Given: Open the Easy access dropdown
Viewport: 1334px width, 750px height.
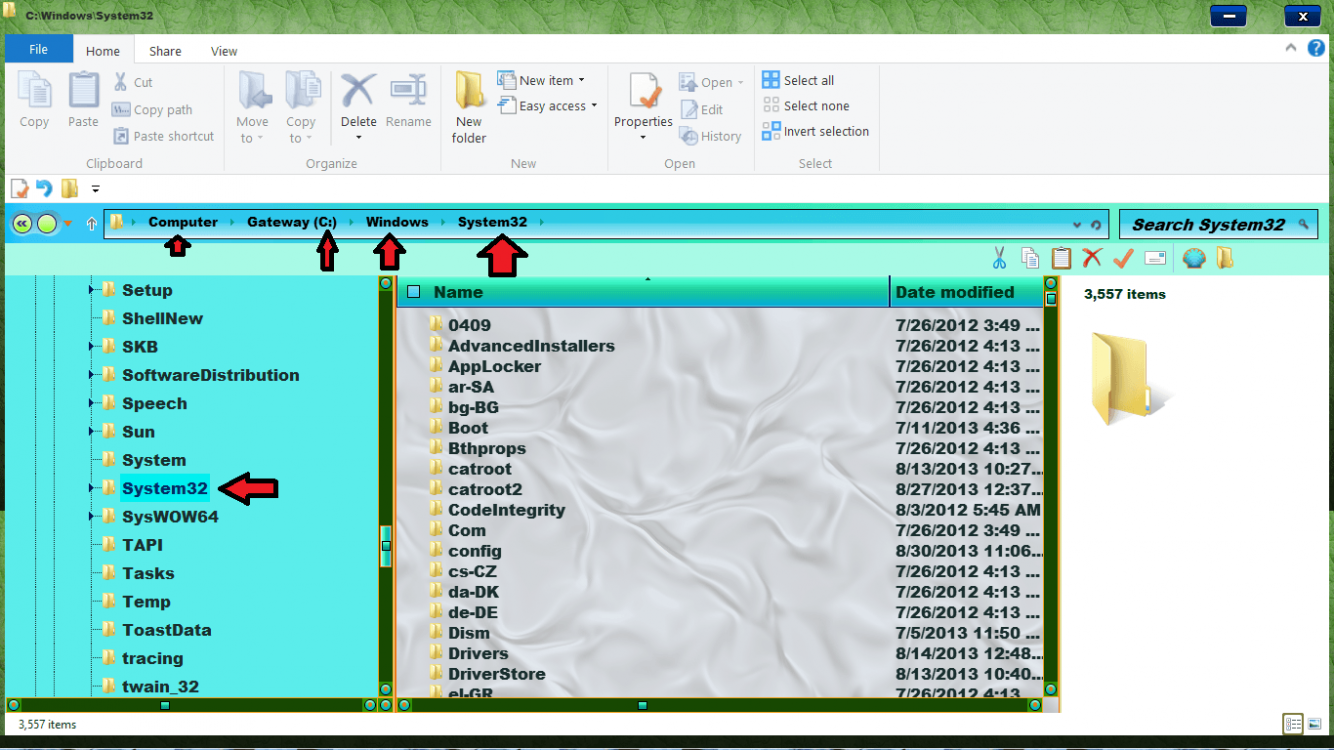Looking at the screenshot, I should coord(546,105).
